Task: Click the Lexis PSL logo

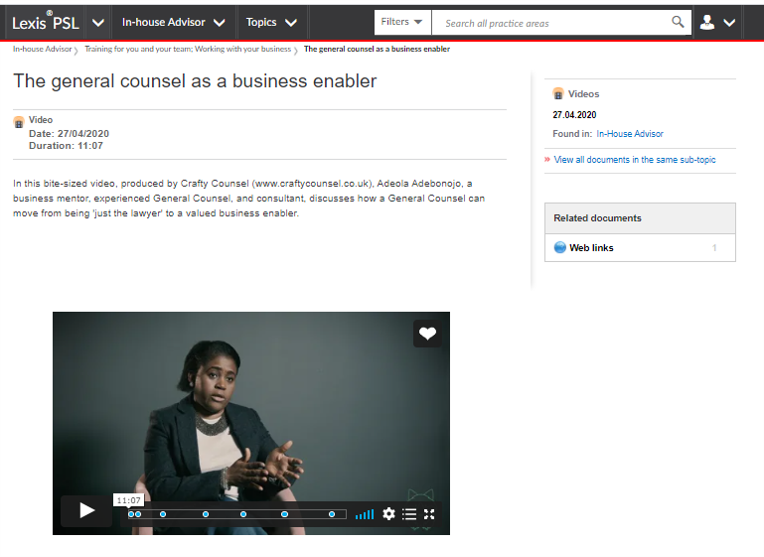Action: click(45, 22)
